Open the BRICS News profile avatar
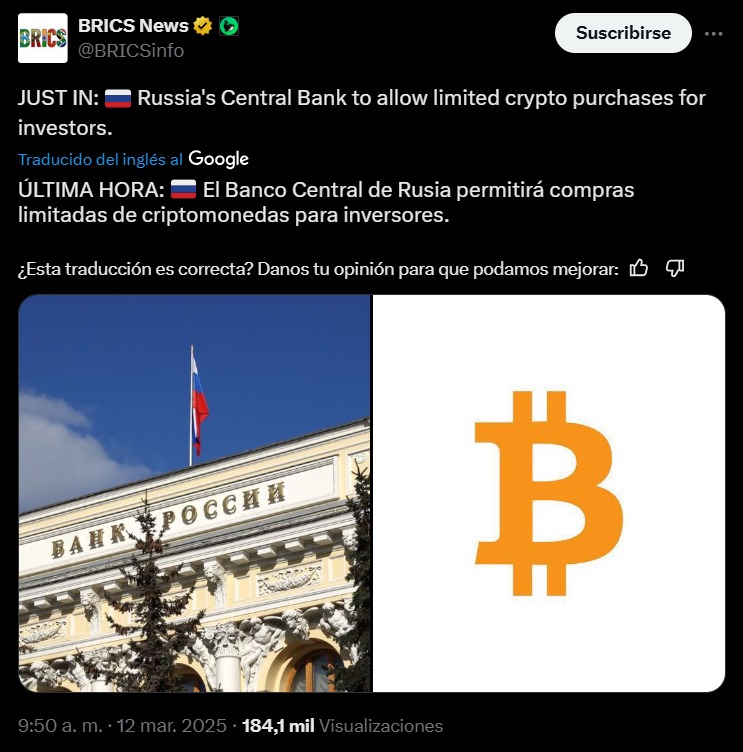This screenshot has height=752, width=743. coord(43,38)
